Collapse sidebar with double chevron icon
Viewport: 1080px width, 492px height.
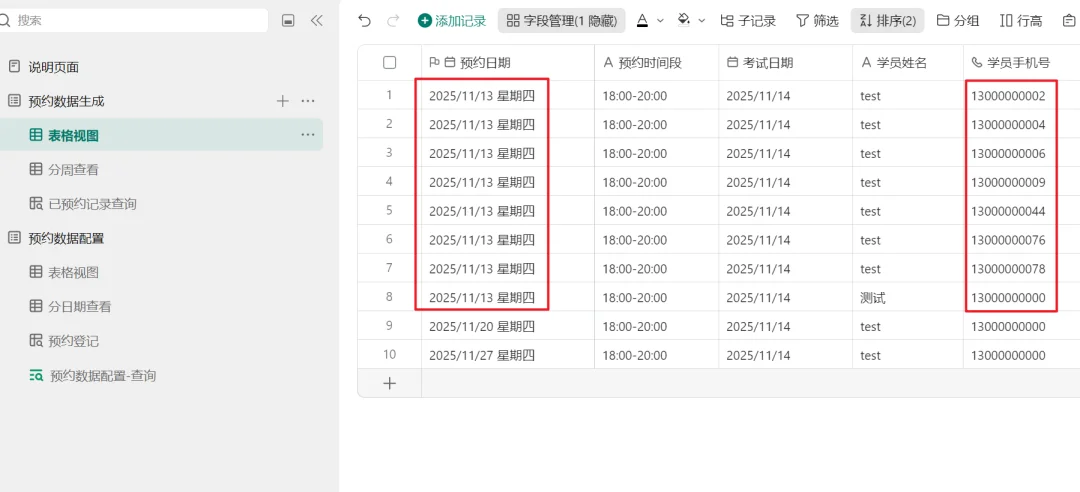[x=317, y=21]
